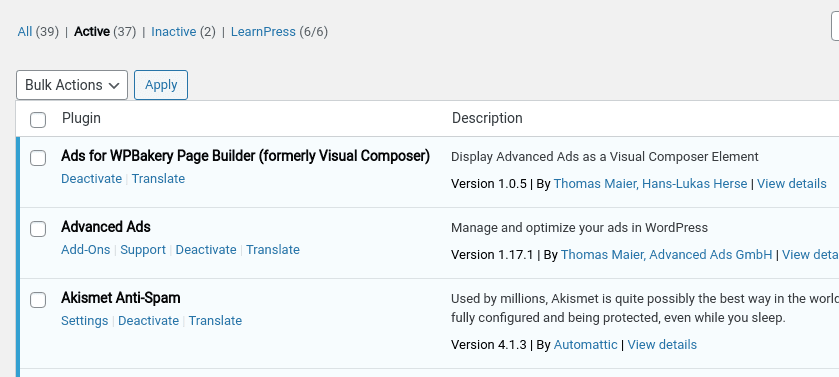Screen dimensions: 839x377
Task: View details for Ads for WPBakery plugin
Action: 792,183
